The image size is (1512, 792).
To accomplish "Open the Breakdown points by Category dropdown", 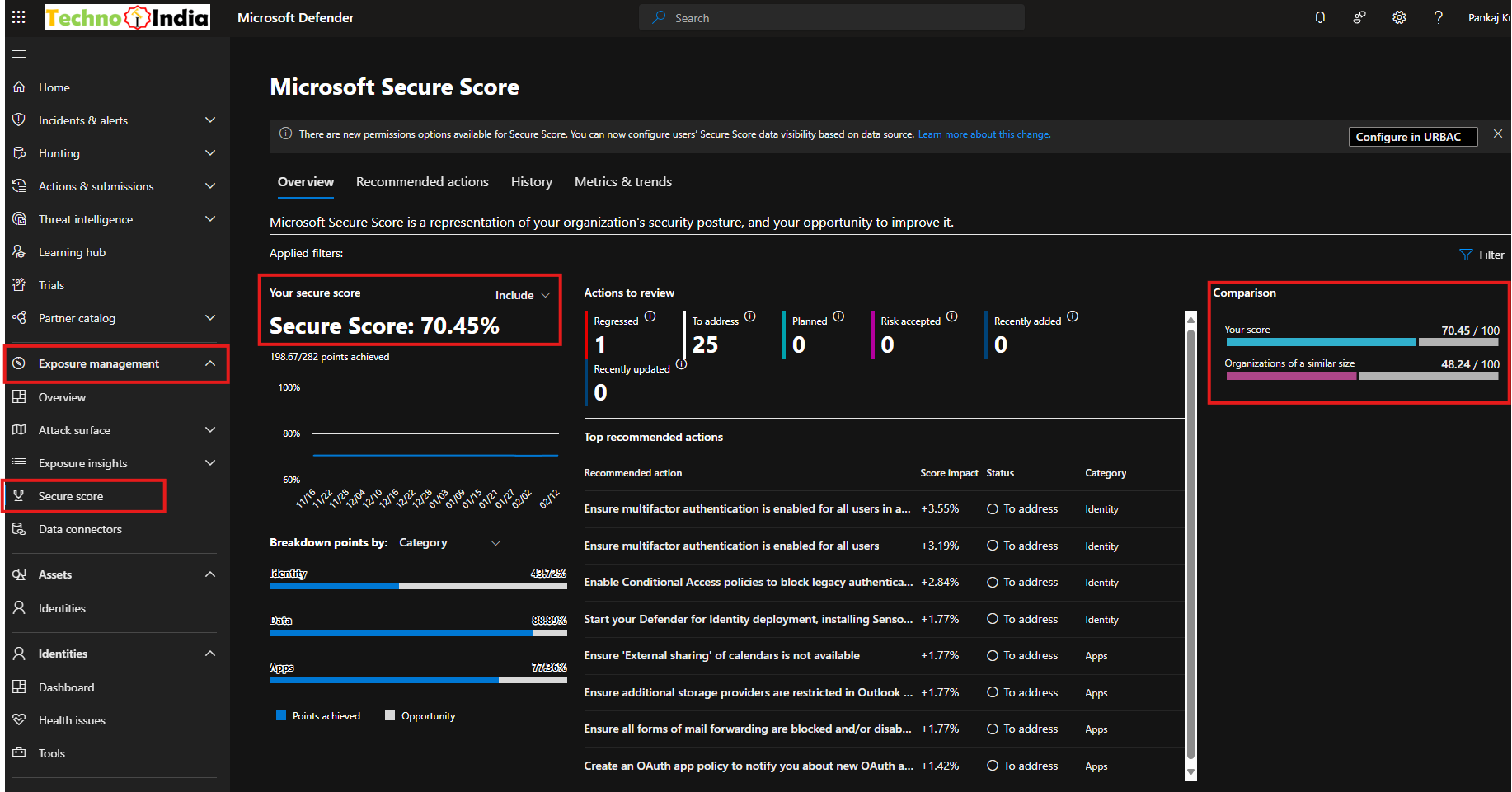I will coord(449,542).
